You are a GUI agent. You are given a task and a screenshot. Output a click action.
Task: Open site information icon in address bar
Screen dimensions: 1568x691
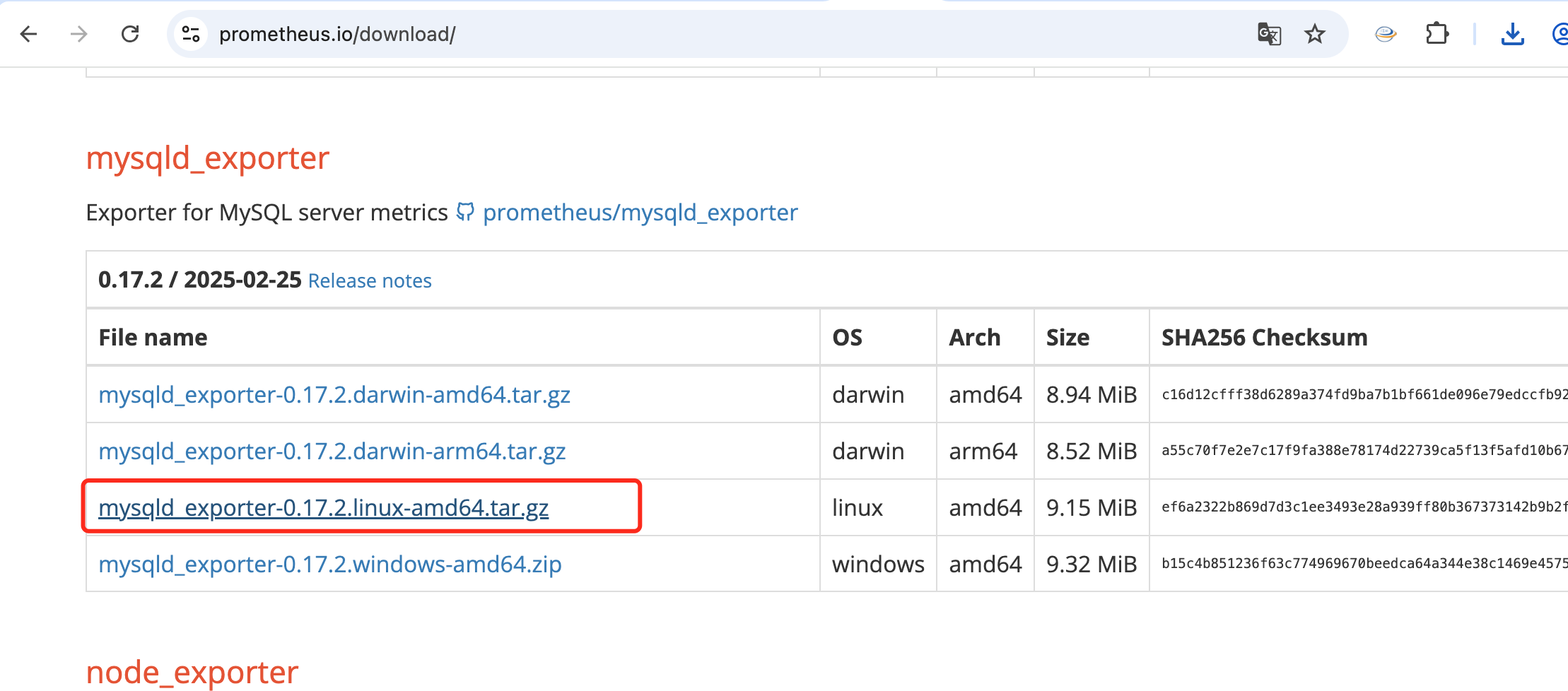point(191,34)
